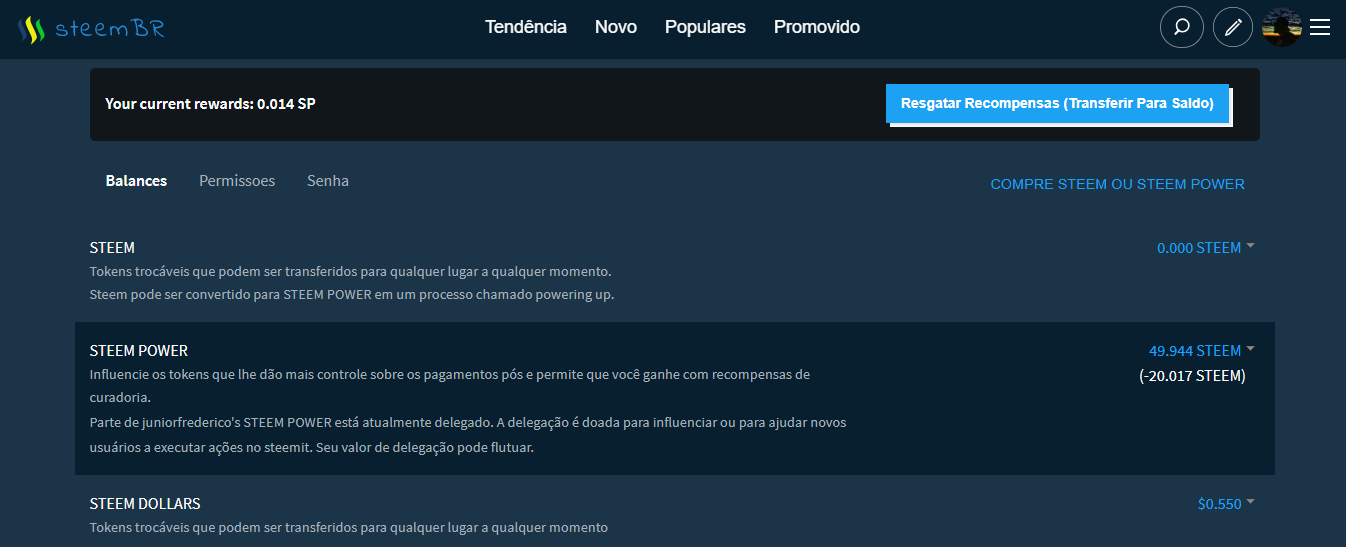Click the STEEM DOLLARS heading
The image size is (1346, 547).
click(145, 504)
